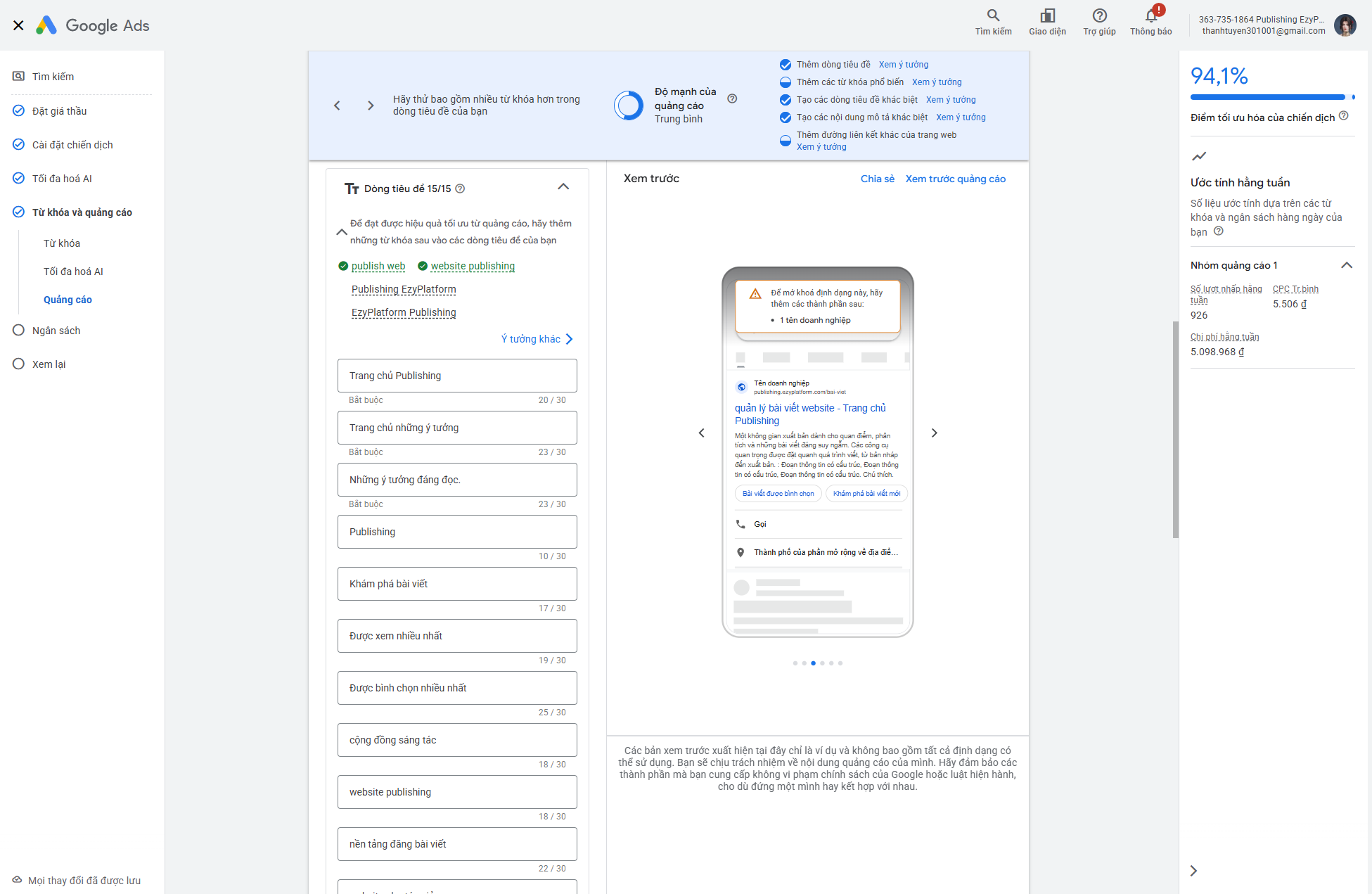Click the cloud saved-changes icon
1372x894 pixels.
coord(18,880)
